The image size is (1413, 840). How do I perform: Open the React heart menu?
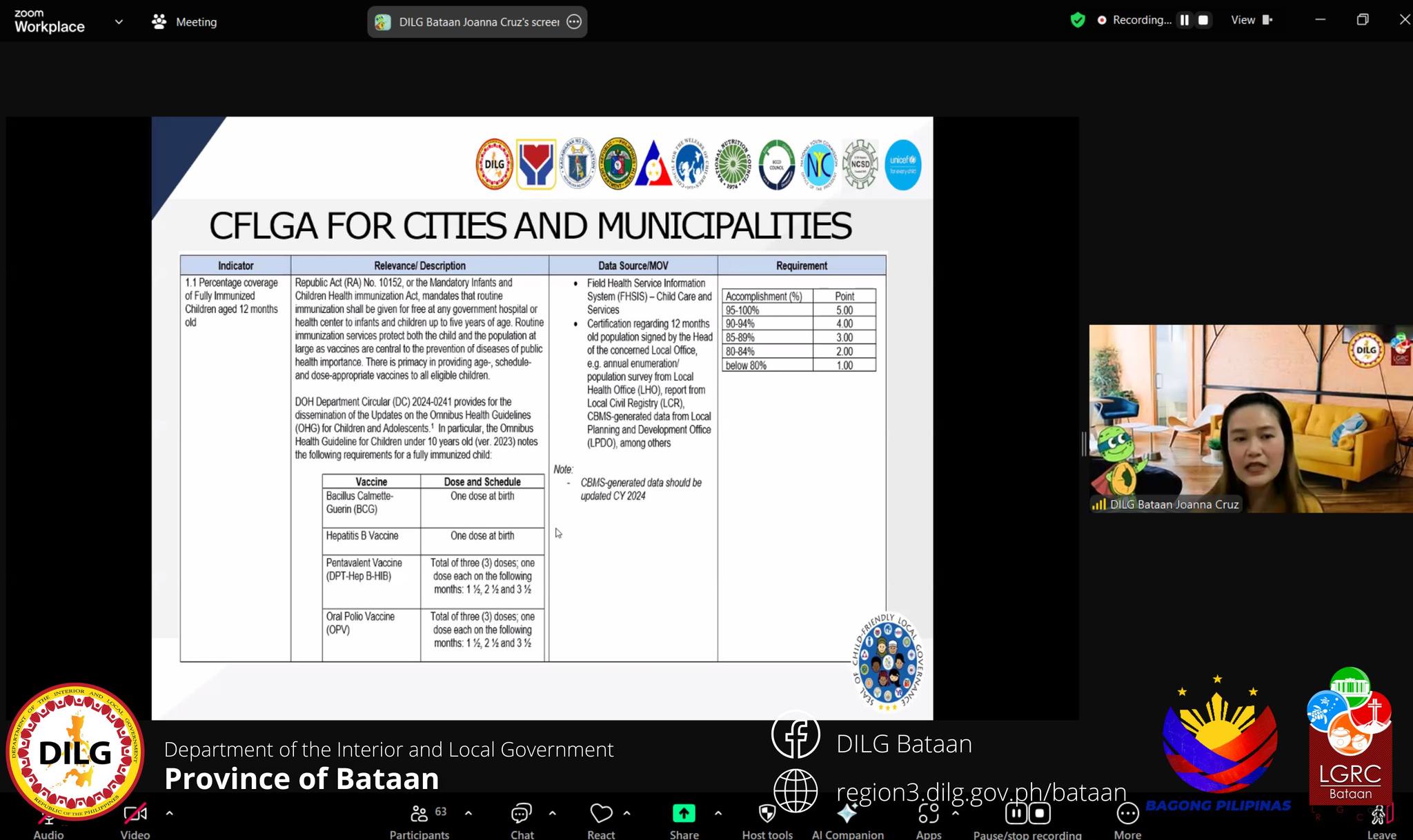[x=601, y=821]
